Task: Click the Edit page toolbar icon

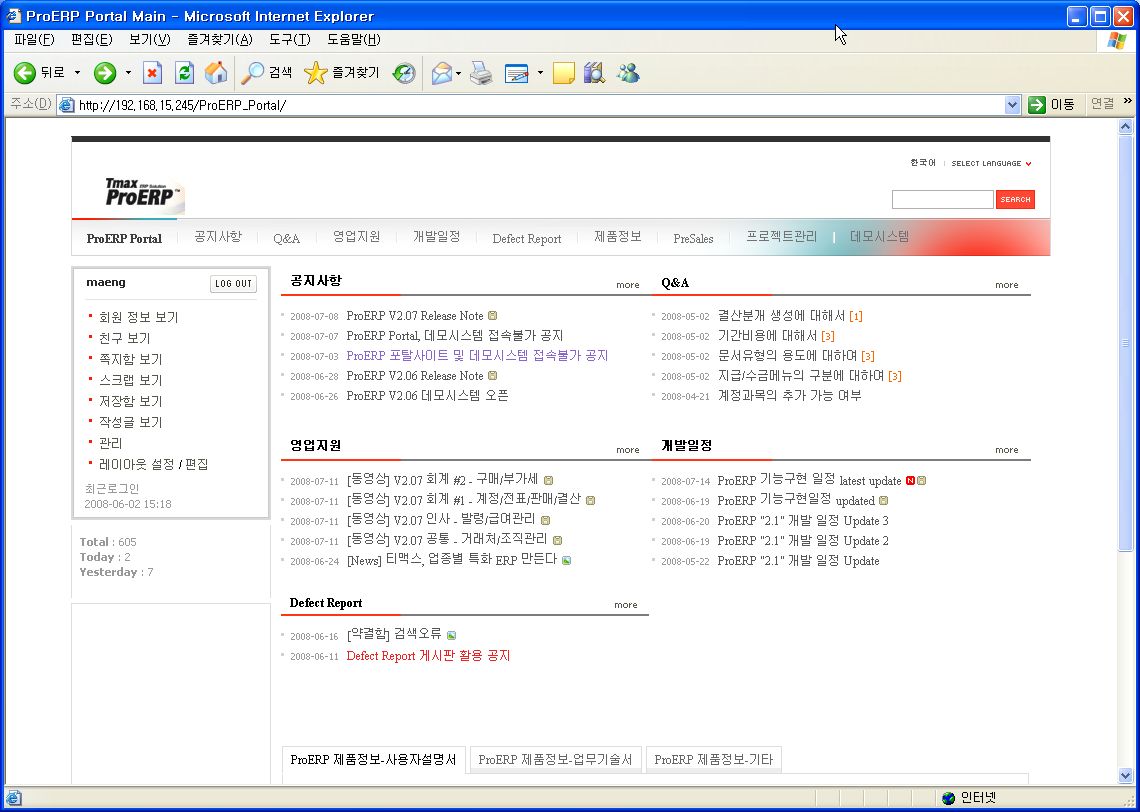Action: (516, 73)
